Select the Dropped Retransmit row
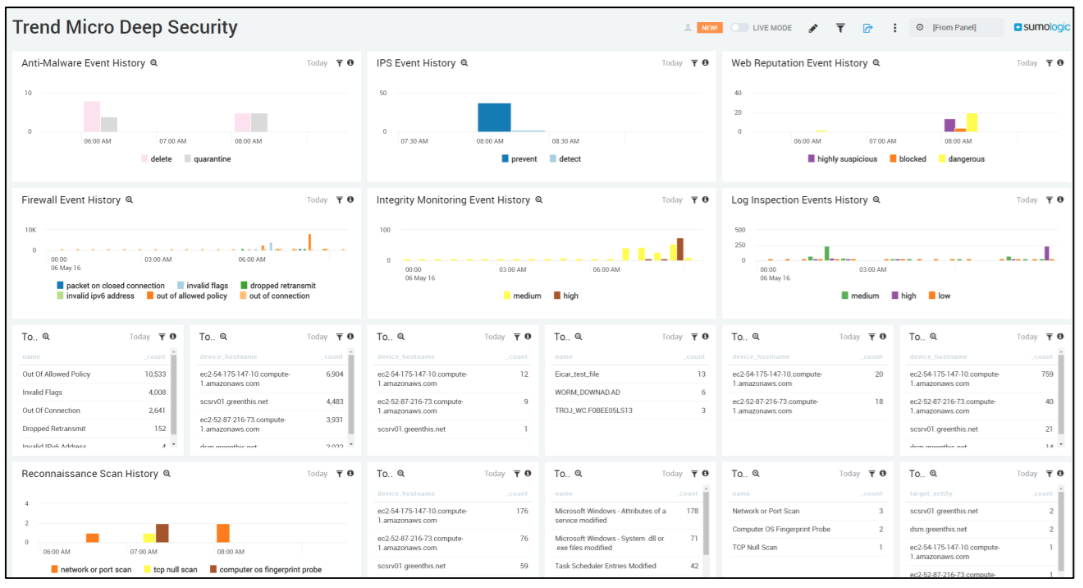 point(94,428)
